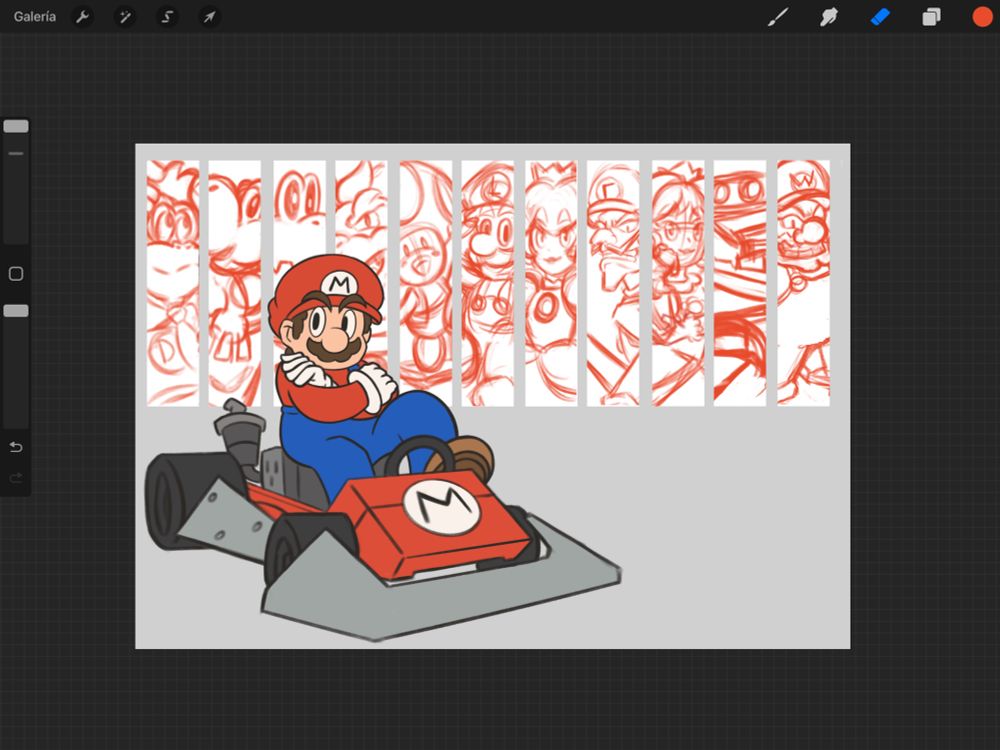
Task: Select the Transform arrow tool
Action: point(209,16)
